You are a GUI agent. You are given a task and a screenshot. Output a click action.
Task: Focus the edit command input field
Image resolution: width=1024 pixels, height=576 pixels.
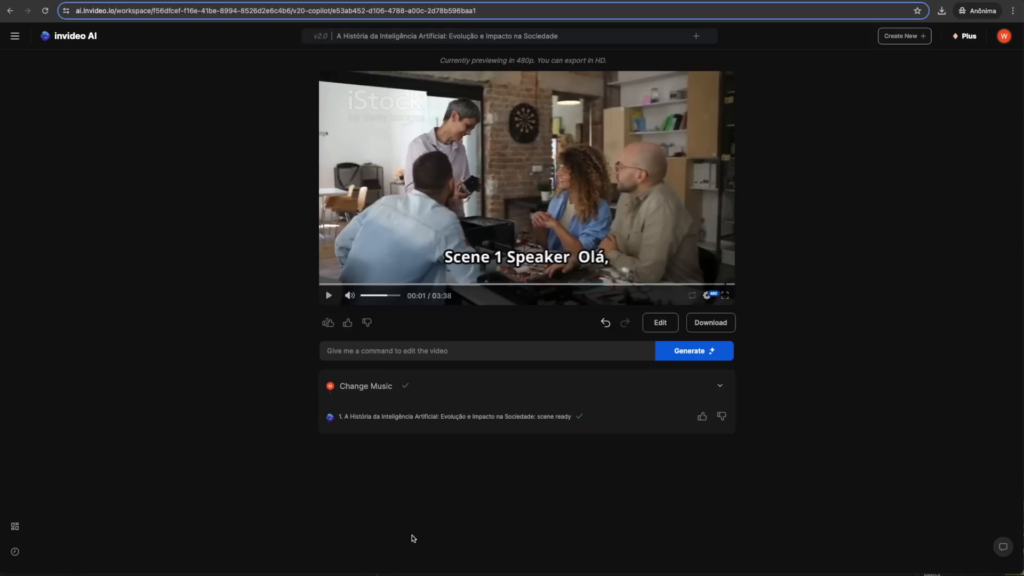(x=487, y=351)
